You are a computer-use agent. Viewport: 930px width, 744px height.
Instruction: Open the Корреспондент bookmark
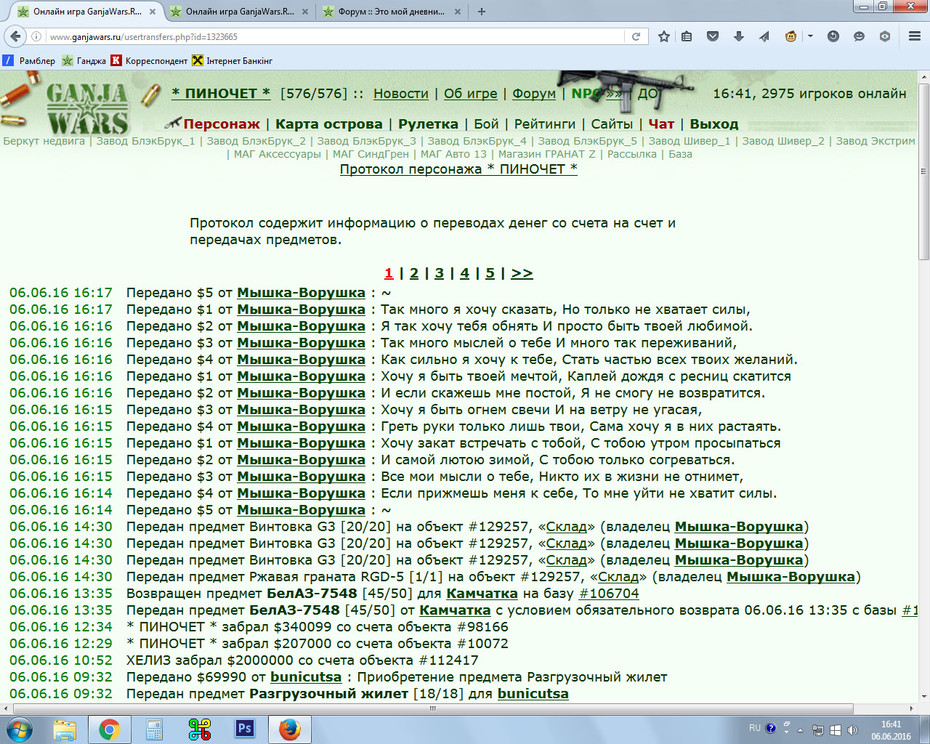coord(149,61)
